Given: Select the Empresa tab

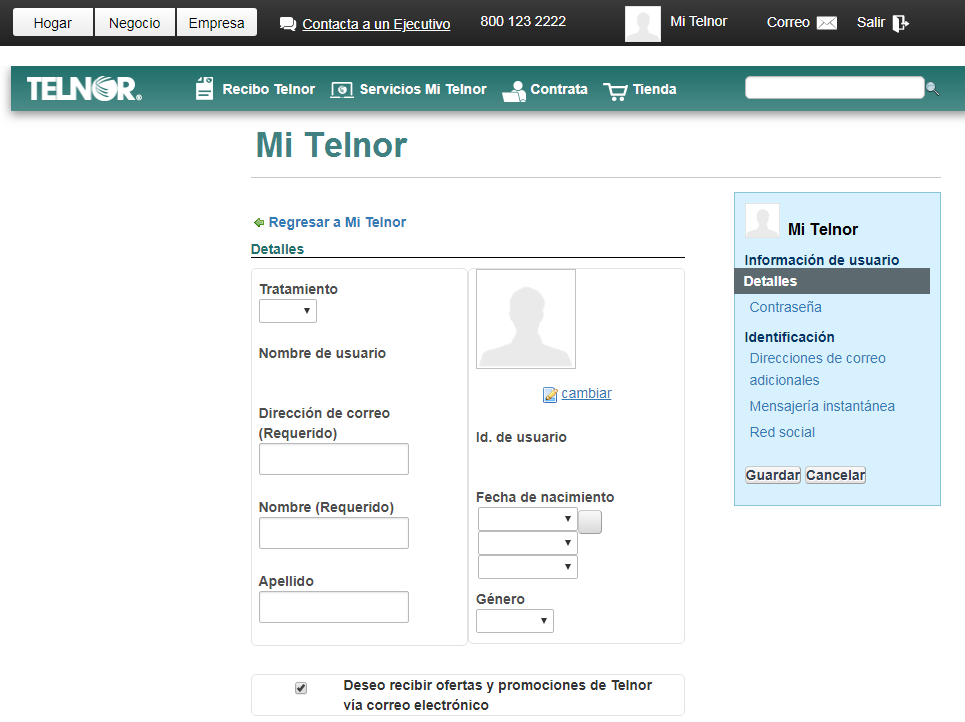Looking at the screenshot, I should [217, 23].
